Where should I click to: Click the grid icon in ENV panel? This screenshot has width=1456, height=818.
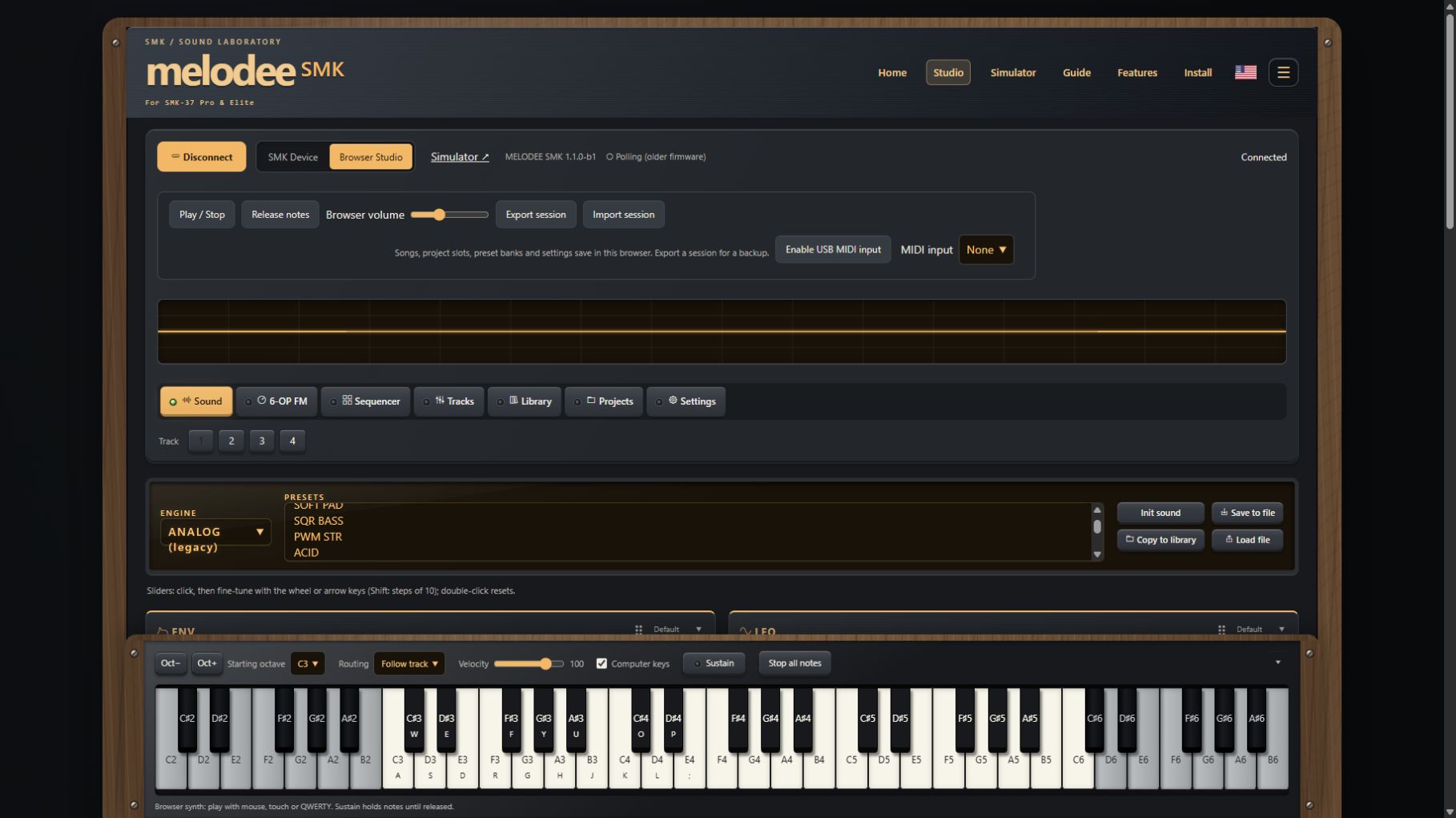pyautogui.click(x=638, y=630)
